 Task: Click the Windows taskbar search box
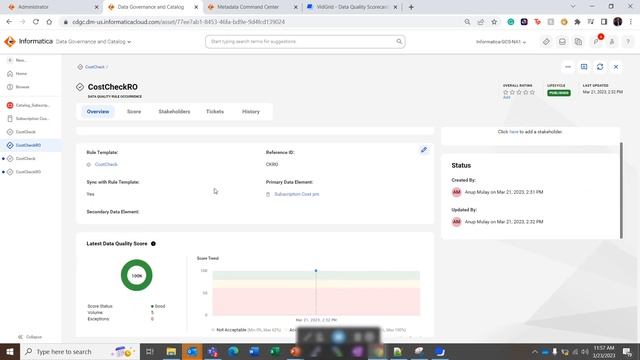point(80,351)
